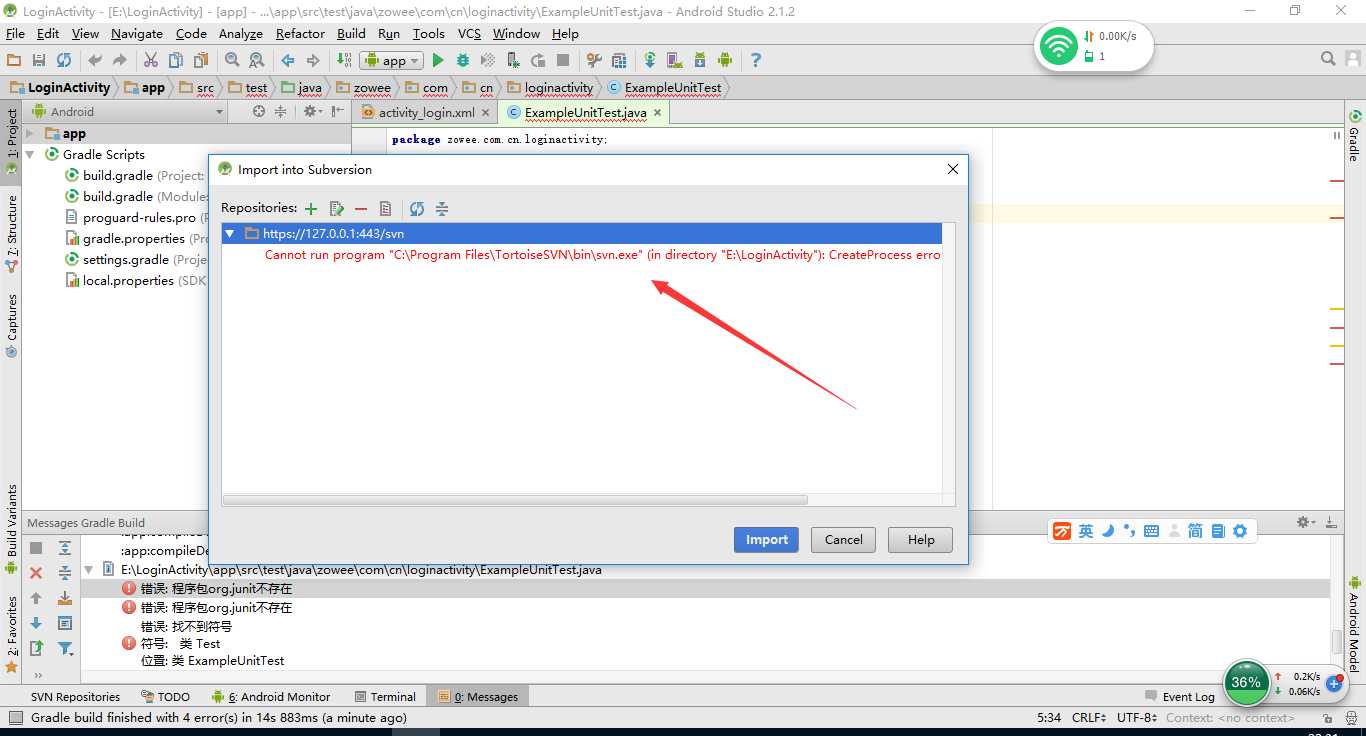Click the Replace toolbar icon
Screen dimensions: 1366x736
tap(257, 60)
